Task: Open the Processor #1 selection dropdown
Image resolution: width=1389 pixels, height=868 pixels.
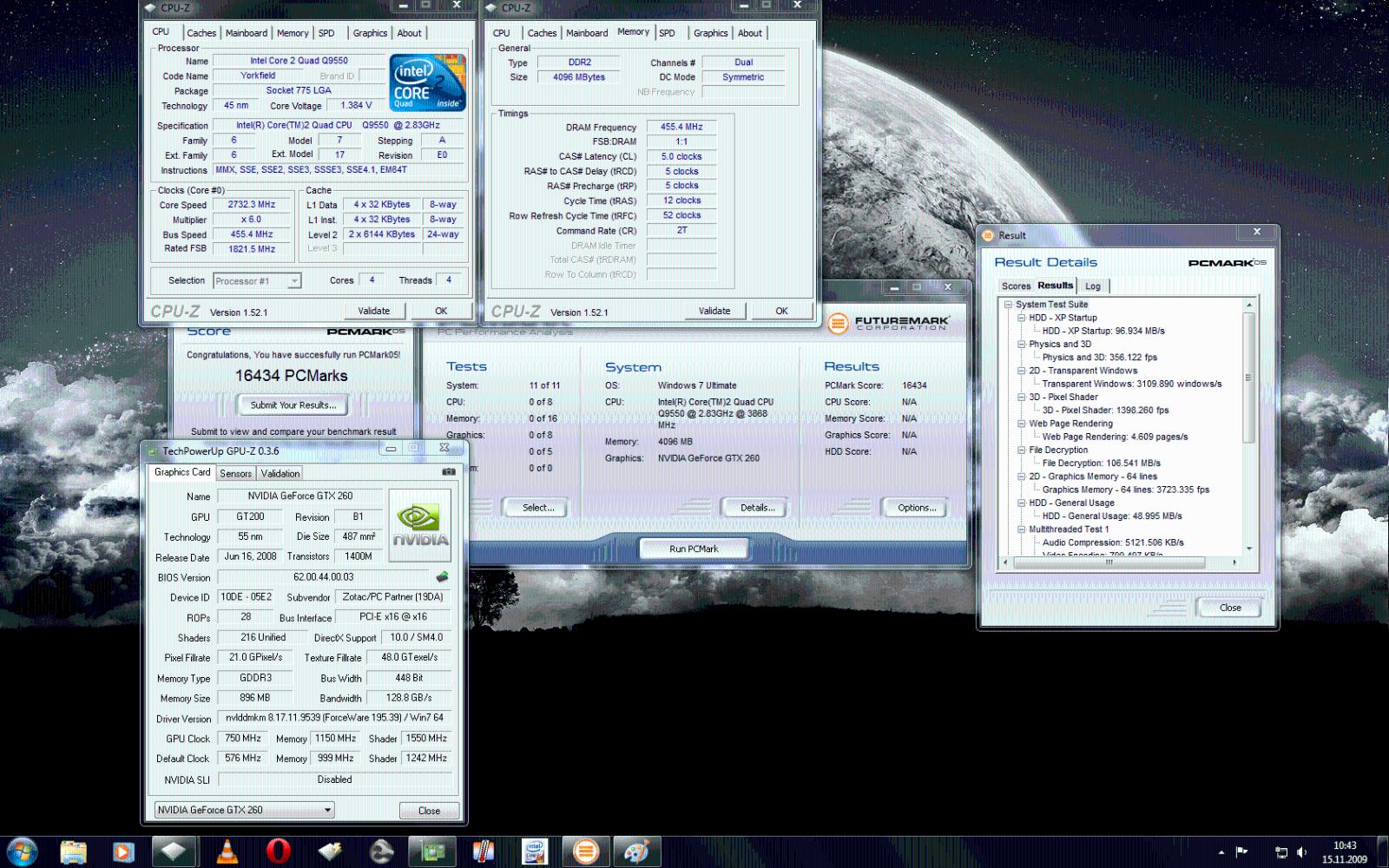Action: pyautogui.click(x=257, y=281)
